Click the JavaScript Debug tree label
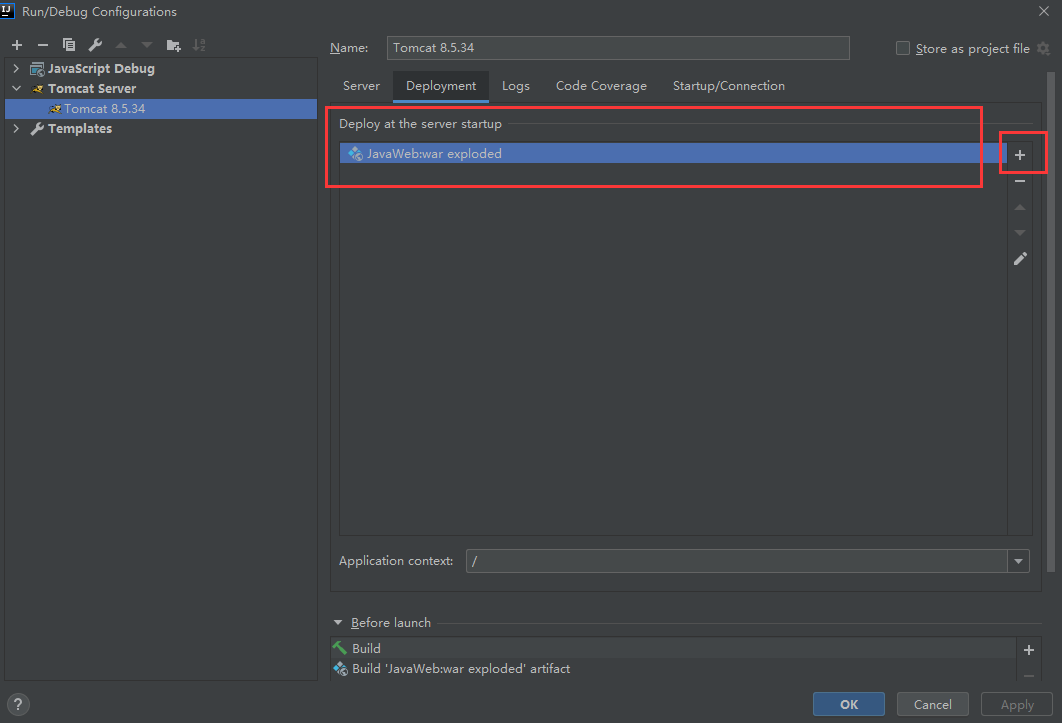Viewport: 1062px width, 723px height. click(101, 69)
